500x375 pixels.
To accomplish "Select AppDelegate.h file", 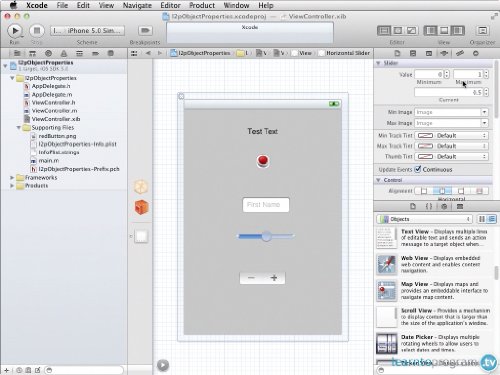I will tap(51, 86).
